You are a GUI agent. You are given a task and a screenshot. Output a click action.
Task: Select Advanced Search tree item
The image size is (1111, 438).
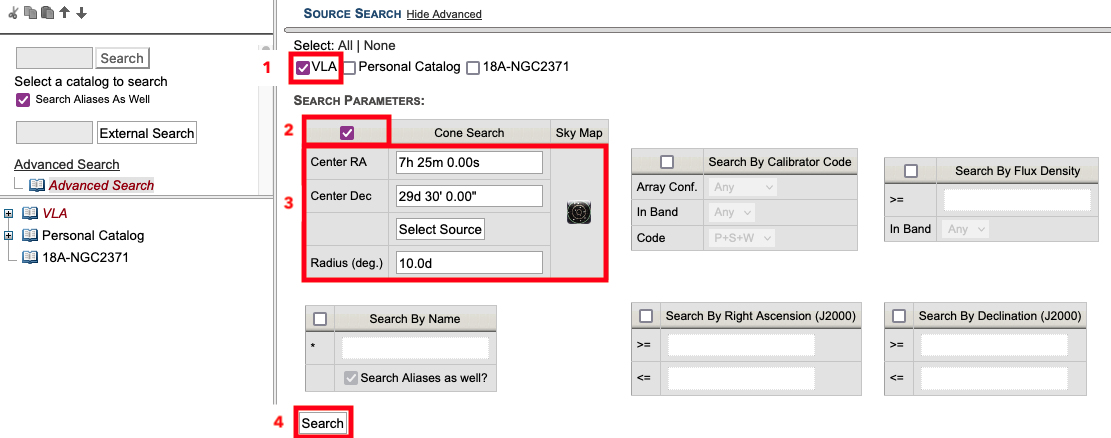click(x=101, y=185)
